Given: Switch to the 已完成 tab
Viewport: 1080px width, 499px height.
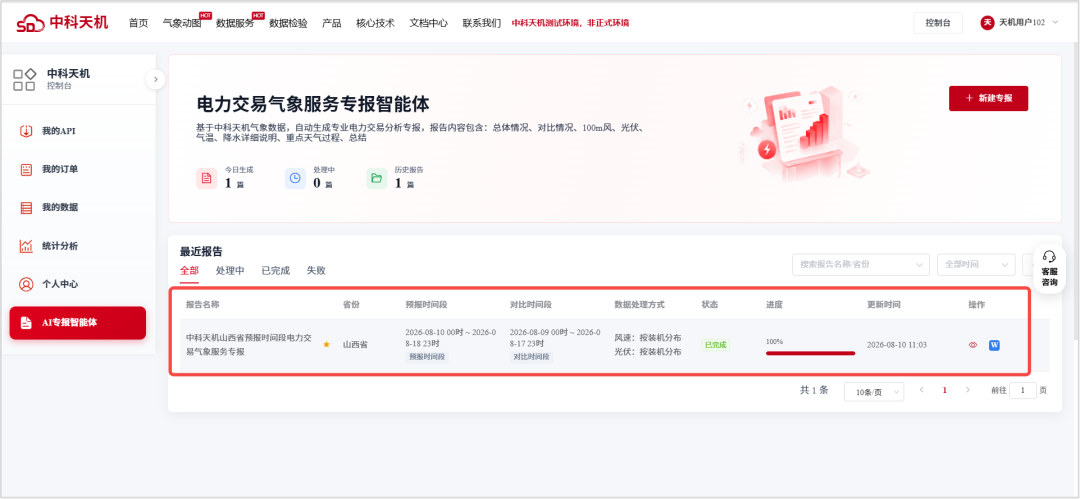Looking at the screenshot, I should 276,271.
